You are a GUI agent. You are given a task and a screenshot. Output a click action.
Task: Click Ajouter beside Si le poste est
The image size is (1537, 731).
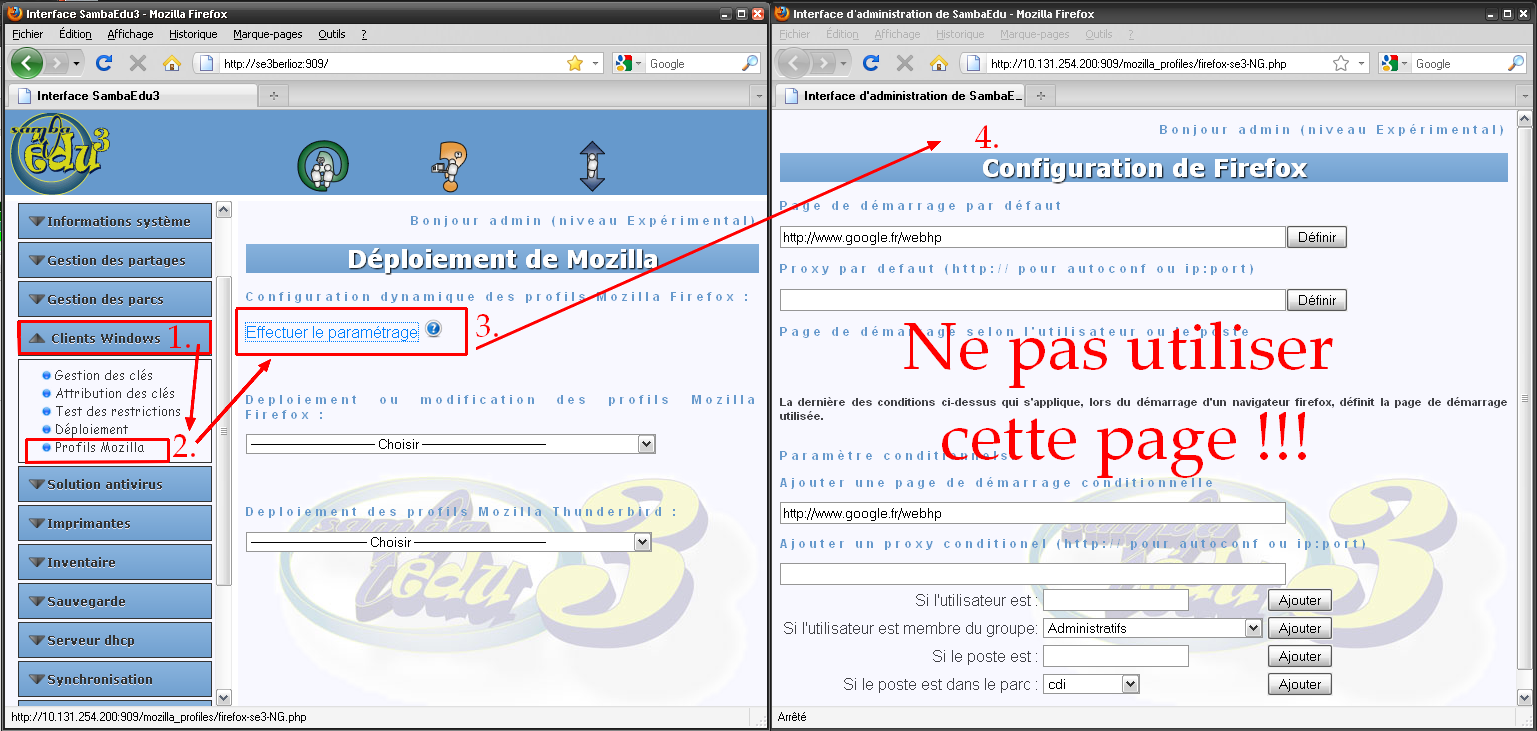[x=1300, y=656]
